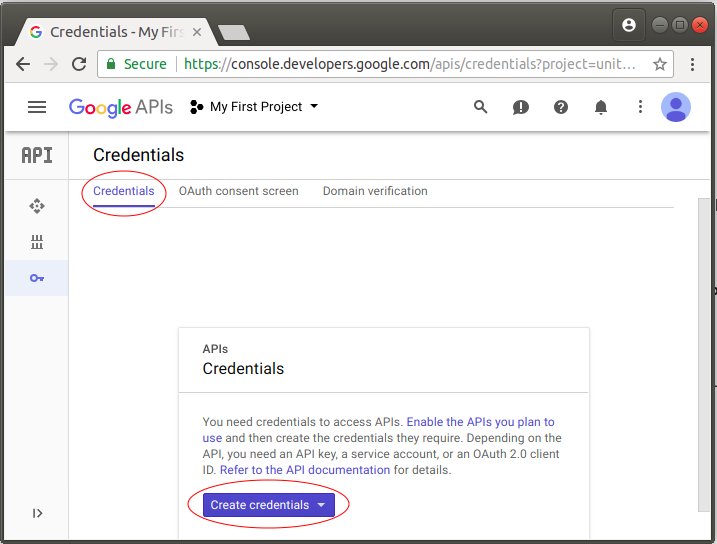Image resolution: width=717 pixels, height=544 pixels.
Task: Open the account avatar menu
Action: [x=675, y=107]
